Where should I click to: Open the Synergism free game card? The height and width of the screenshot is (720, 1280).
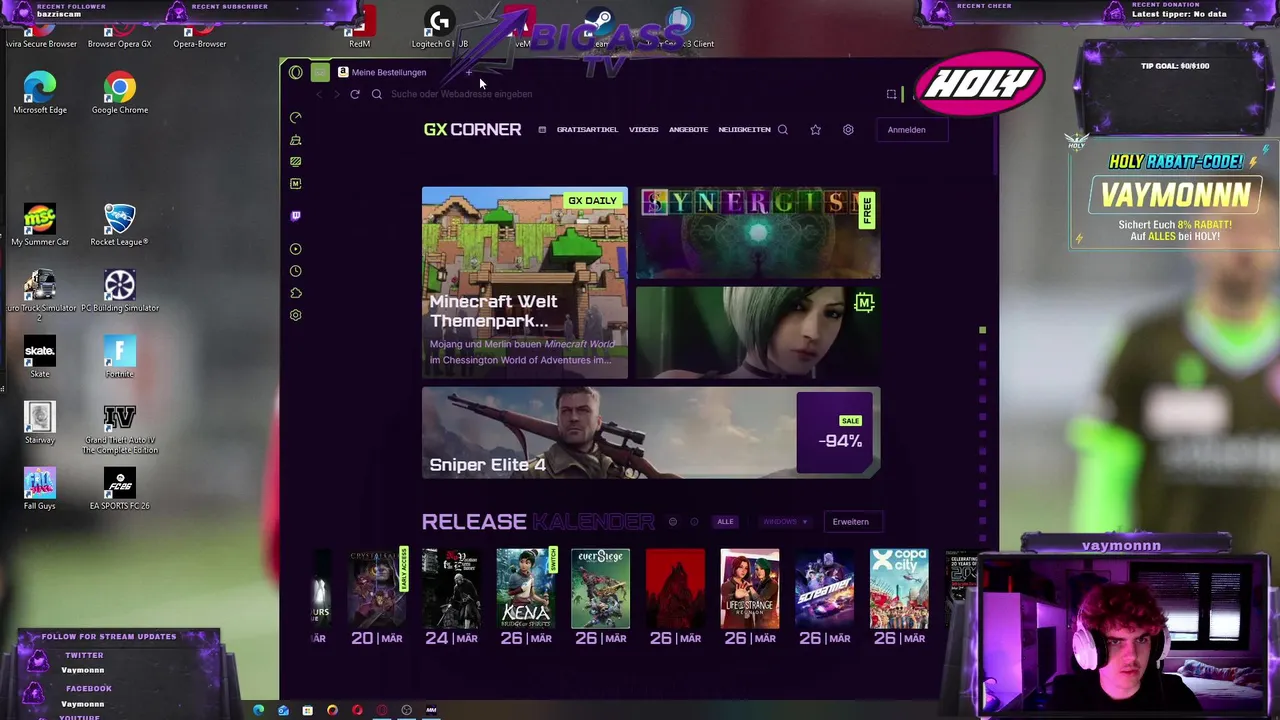coord(758,233)
